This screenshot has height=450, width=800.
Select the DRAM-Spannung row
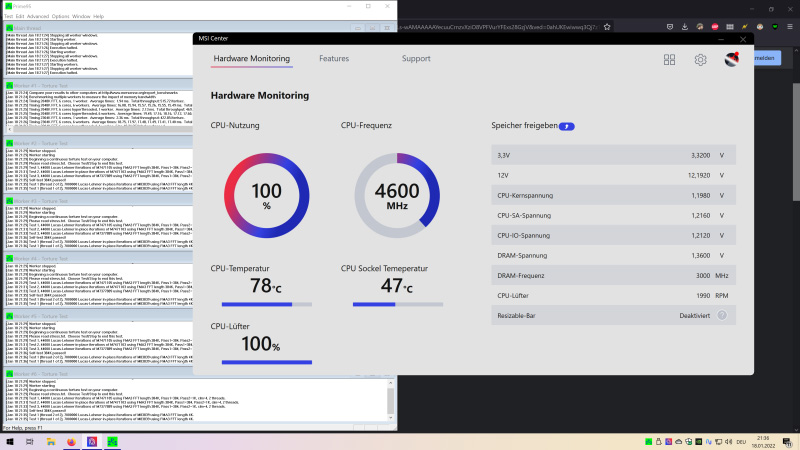(x=613, y=255)
